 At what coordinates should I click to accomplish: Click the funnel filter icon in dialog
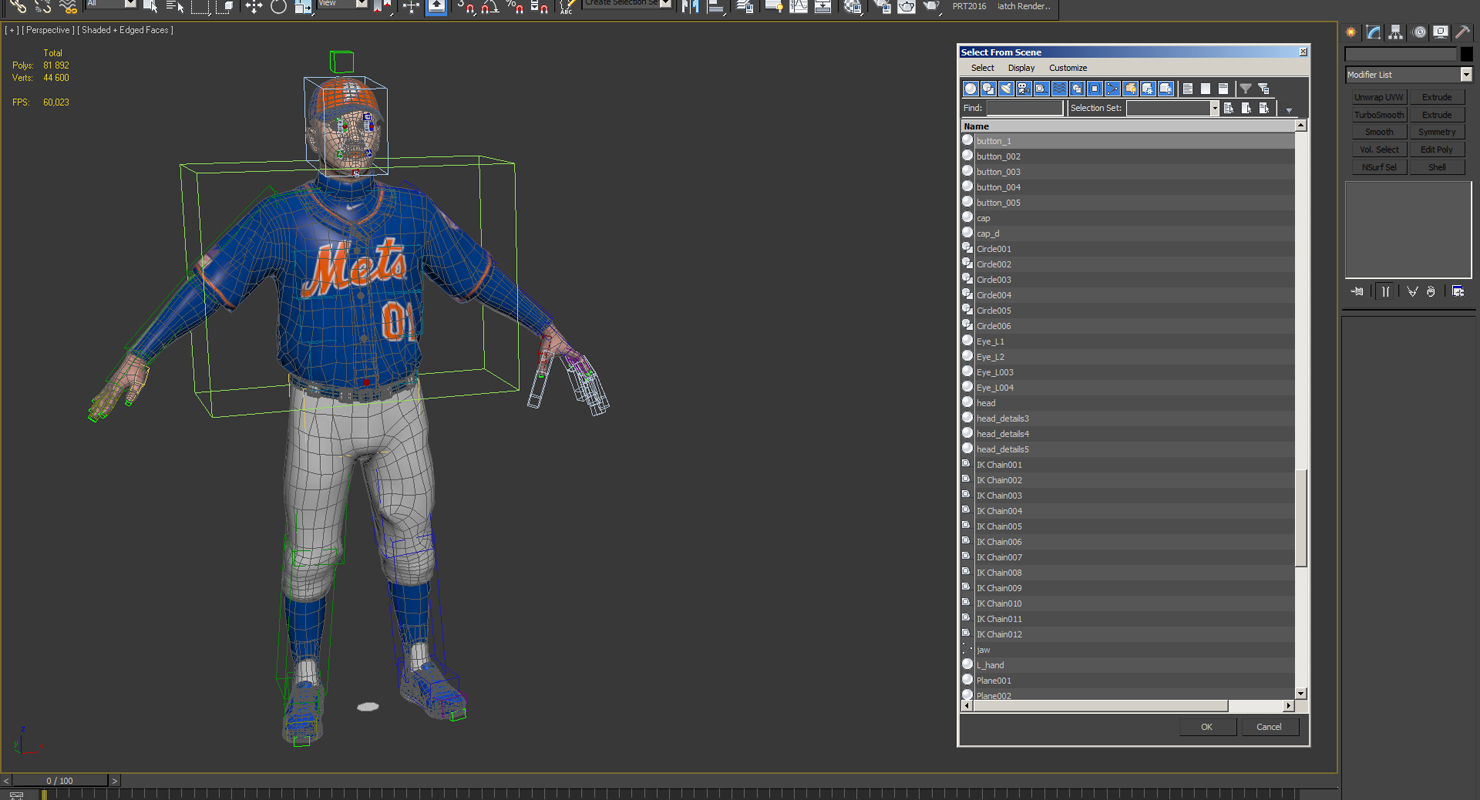1246,89
